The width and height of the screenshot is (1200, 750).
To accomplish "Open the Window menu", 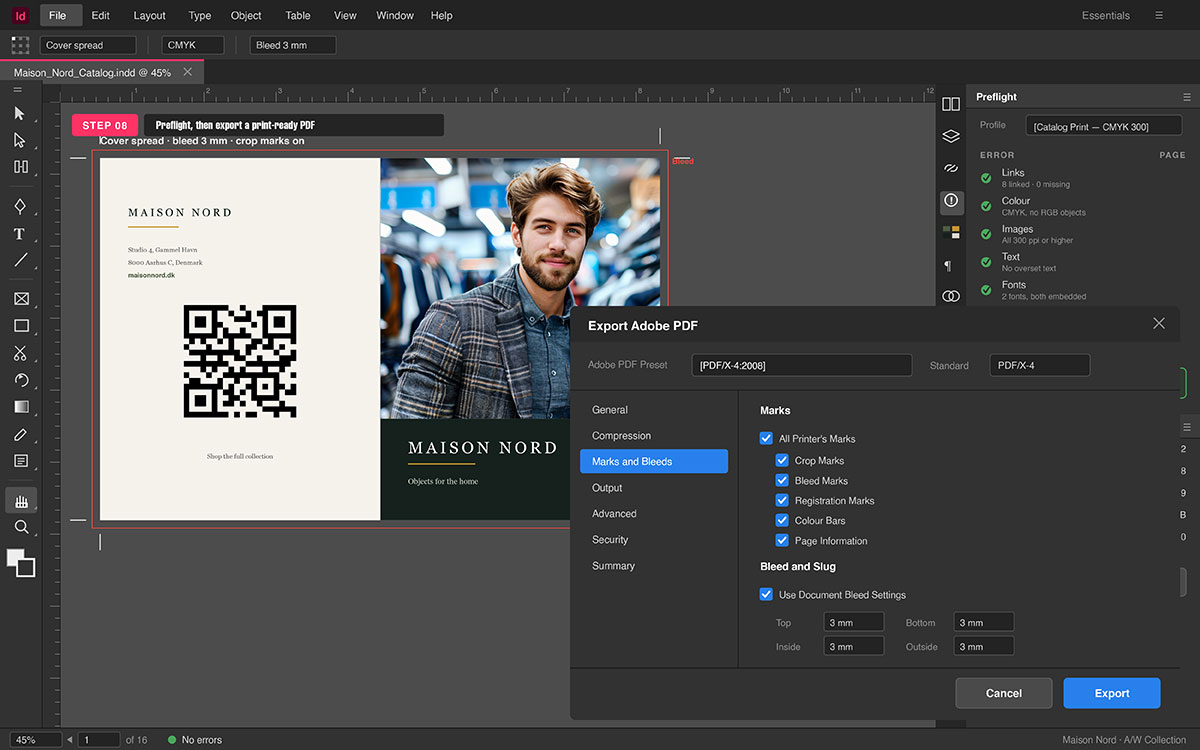I will pyautogui.click(x=395, y=15).
